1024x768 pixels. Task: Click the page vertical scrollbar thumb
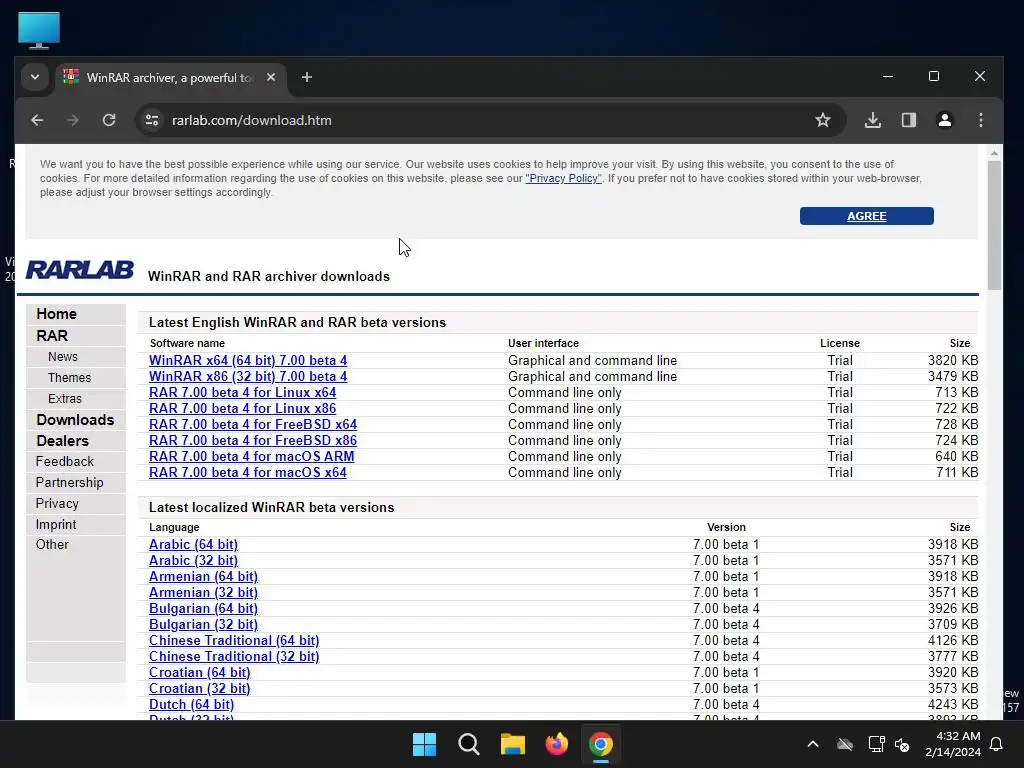[x=994, y=225]
